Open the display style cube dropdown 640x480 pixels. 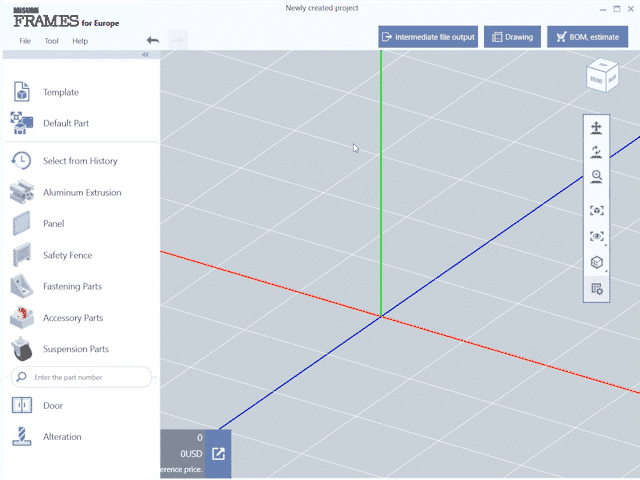tap(597, 263)
